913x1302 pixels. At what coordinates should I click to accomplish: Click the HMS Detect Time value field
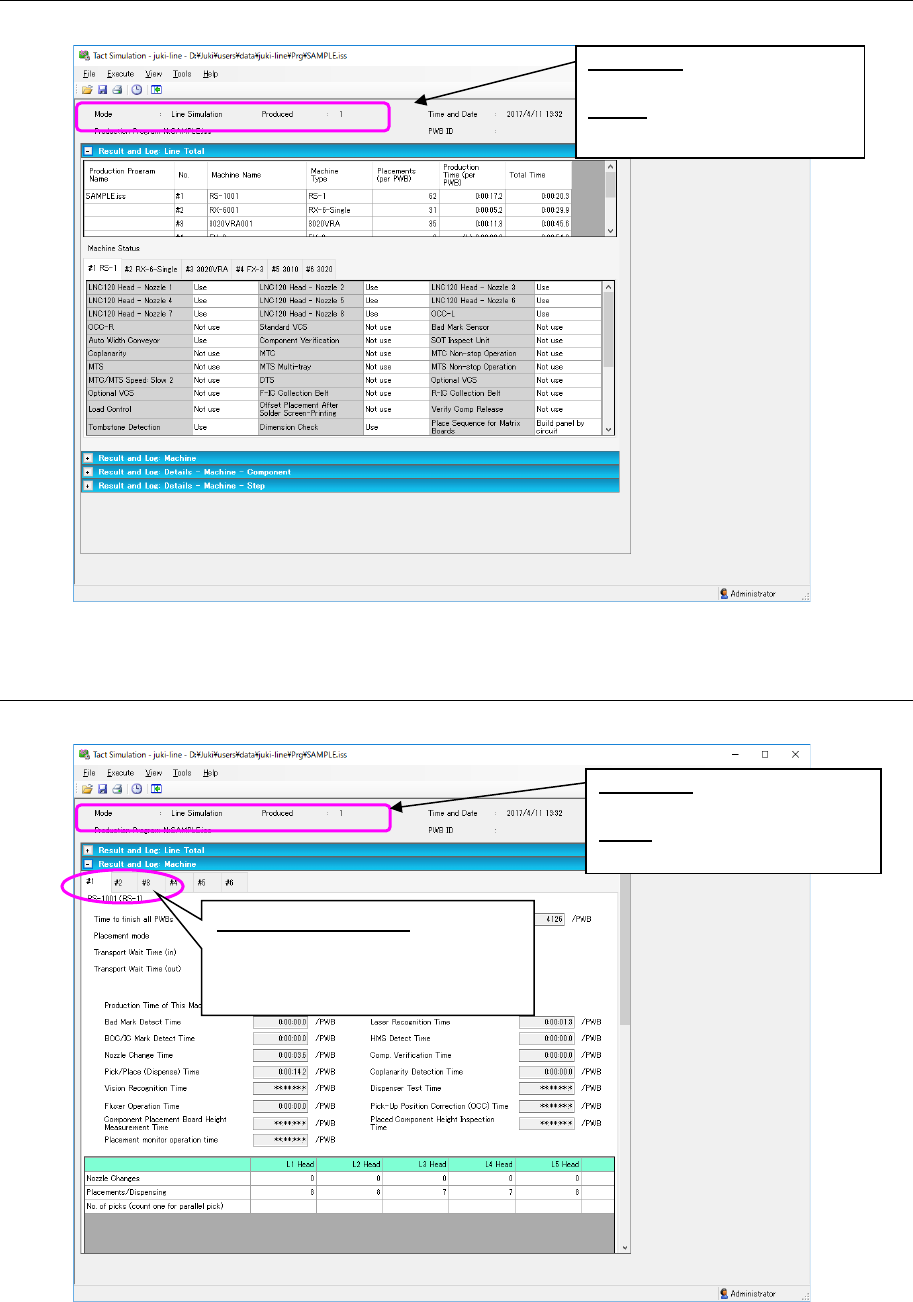[549, 1039]
